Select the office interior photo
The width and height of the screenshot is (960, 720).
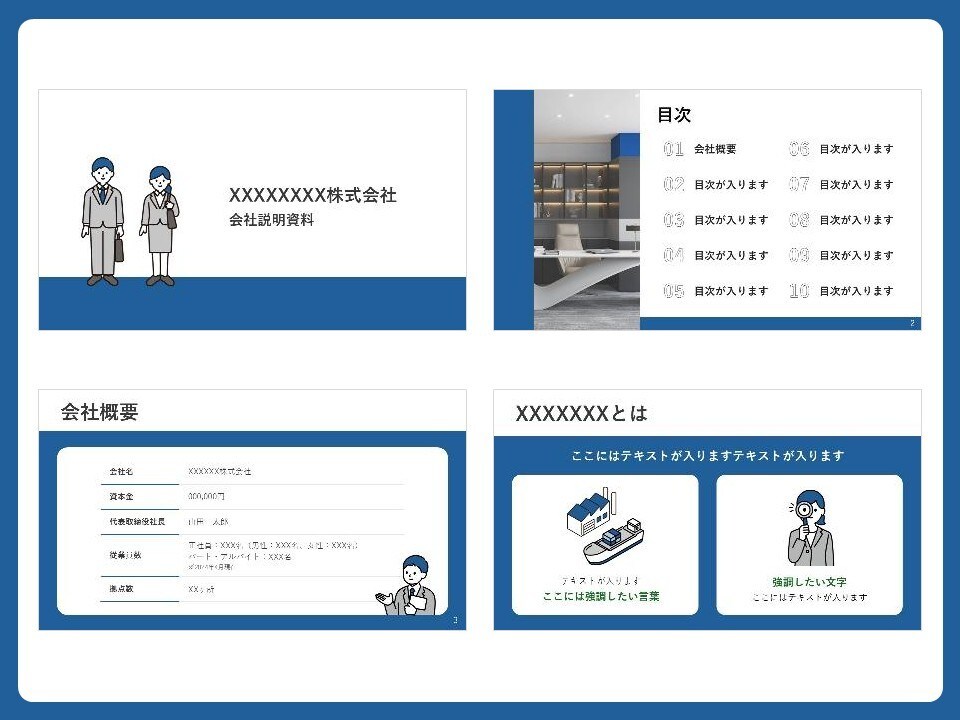[587, 209]
